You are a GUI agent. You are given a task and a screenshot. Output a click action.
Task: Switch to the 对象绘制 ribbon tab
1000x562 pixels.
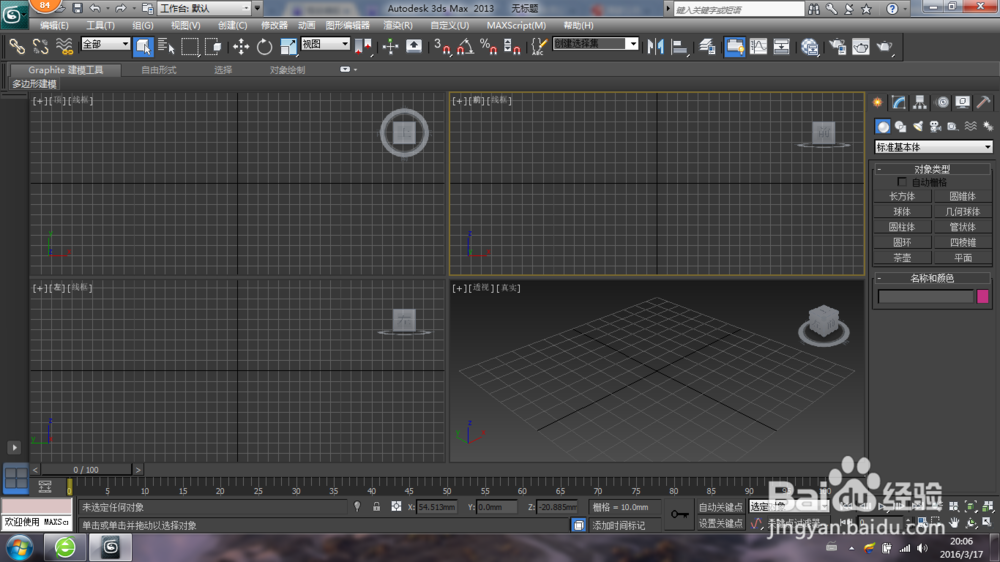click(x=287, y=70)
